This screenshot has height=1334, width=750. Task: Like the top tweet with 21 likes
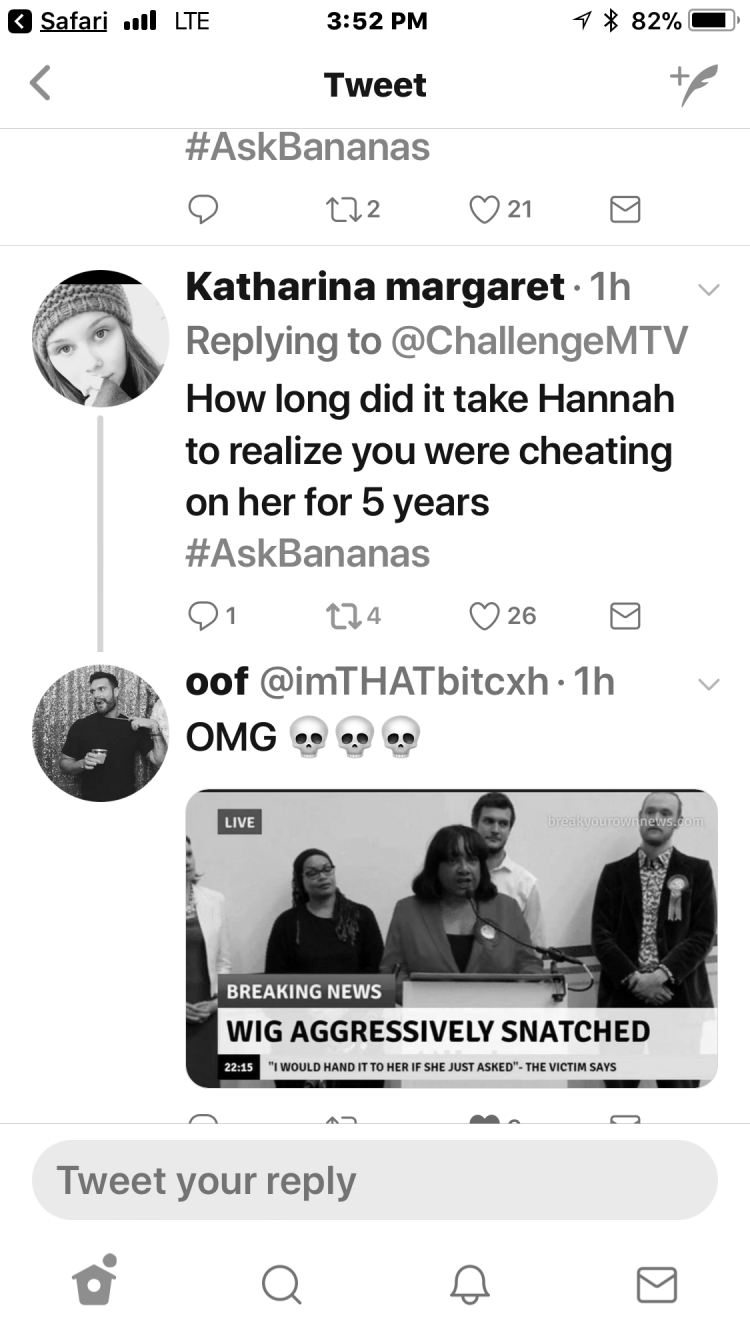501,209
